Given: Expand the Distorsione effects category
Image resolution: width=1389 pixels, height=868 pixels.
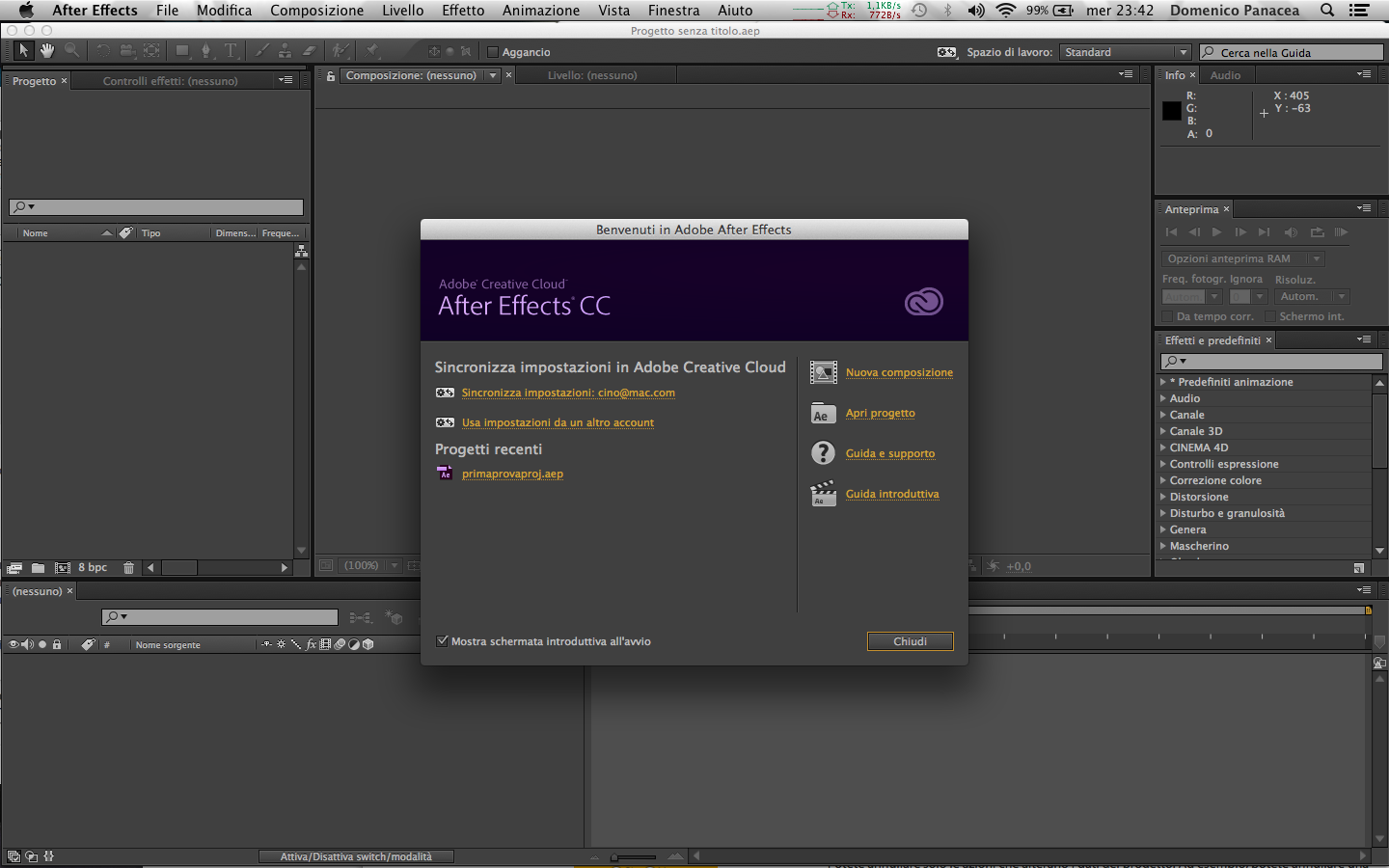Looking at the screenshot, I should click(x=1163, y=497).
